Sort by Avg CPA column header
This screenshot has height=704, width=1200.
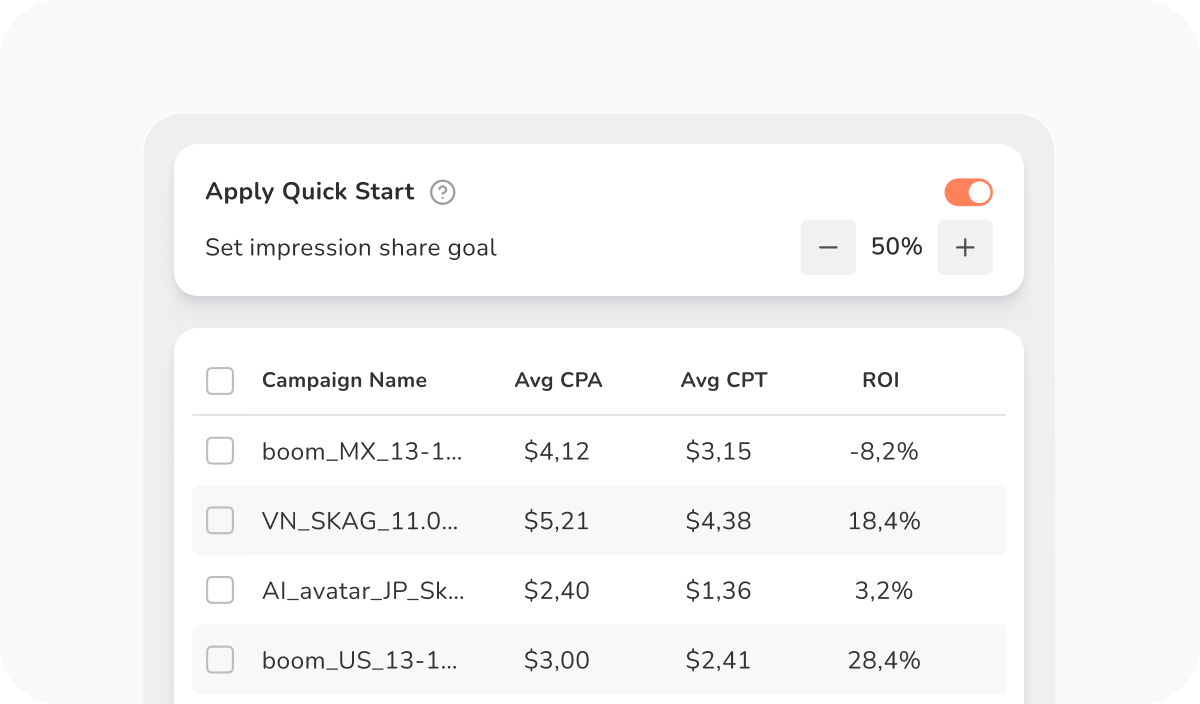[558, 381]
